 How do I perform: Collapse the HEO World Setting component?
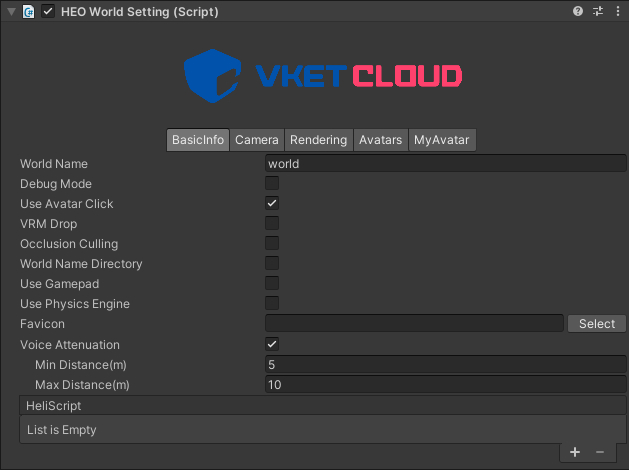[x=11, y=11]
